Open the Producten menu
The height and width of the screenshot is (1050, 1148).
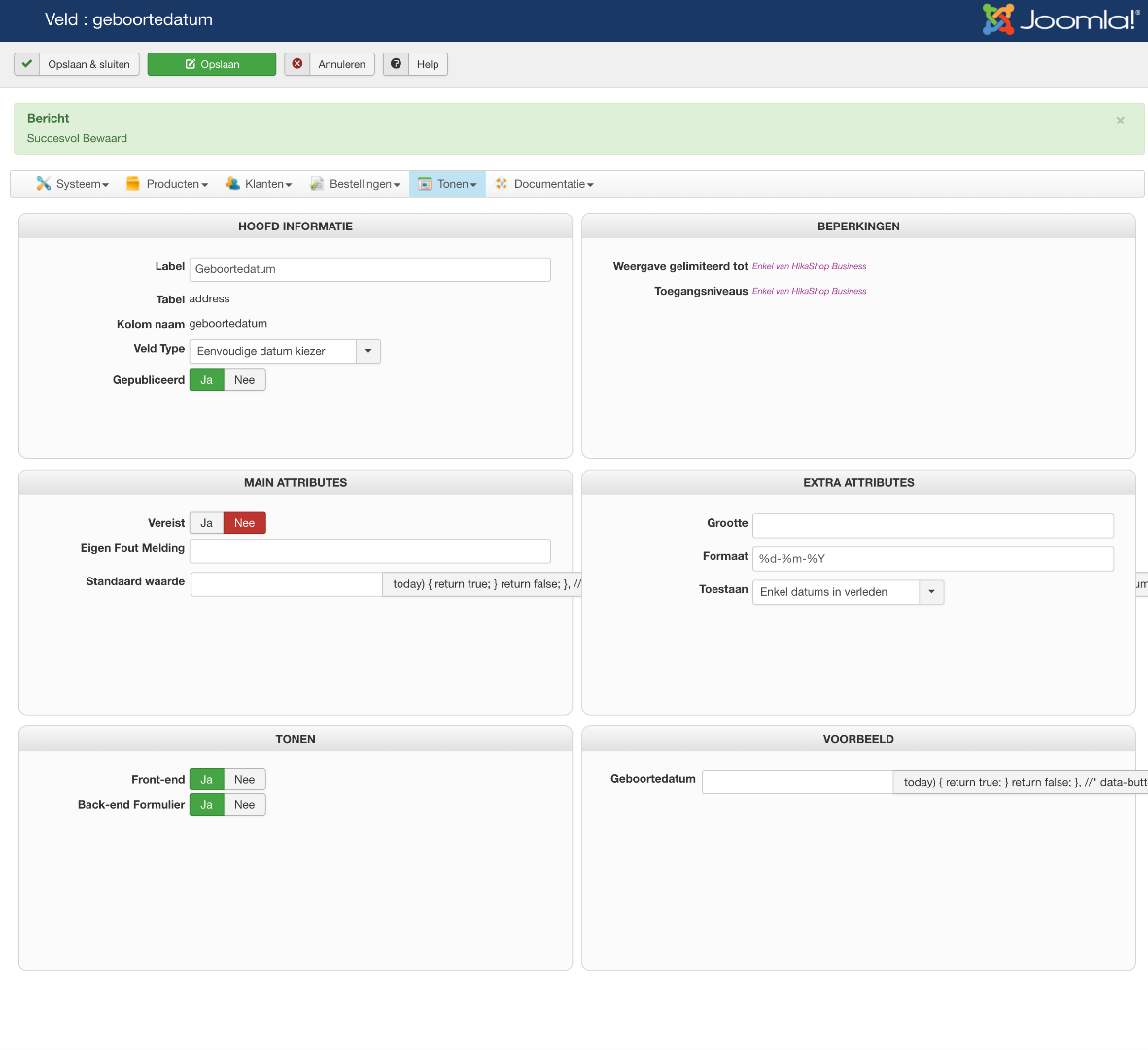167,184
